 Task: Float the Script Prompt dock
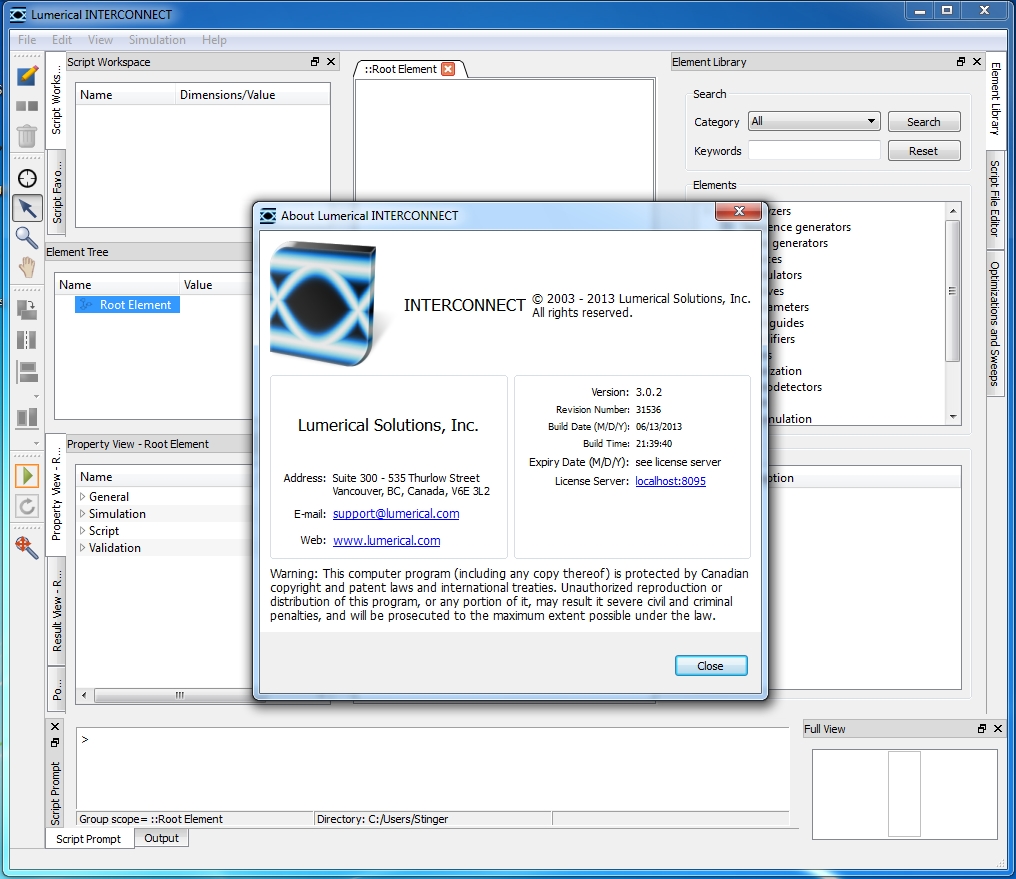55,742
